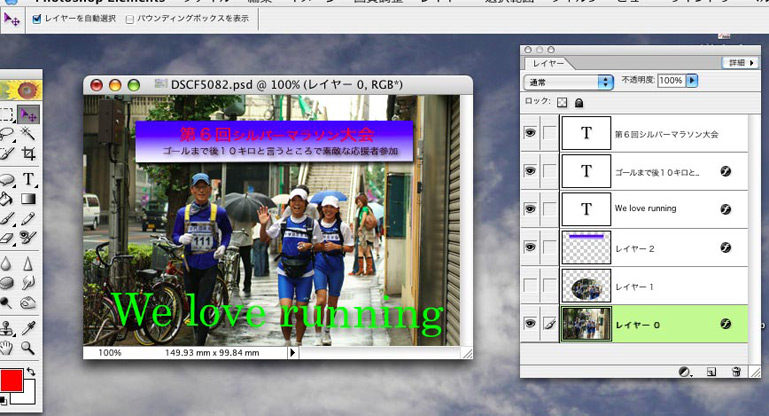Select the ellipse Shape tool
The width and height of the screenshot is (769, 416).
click(6, 179)
